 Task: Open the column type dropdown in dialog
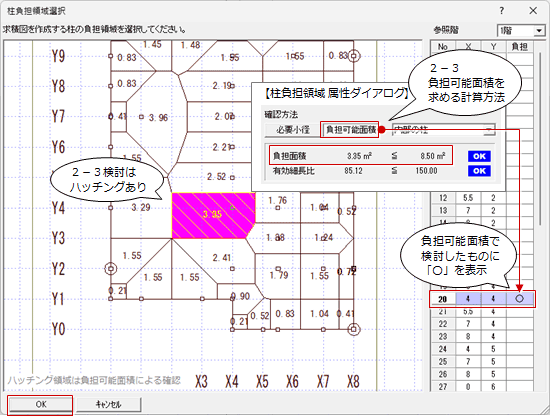coord(444,130)
